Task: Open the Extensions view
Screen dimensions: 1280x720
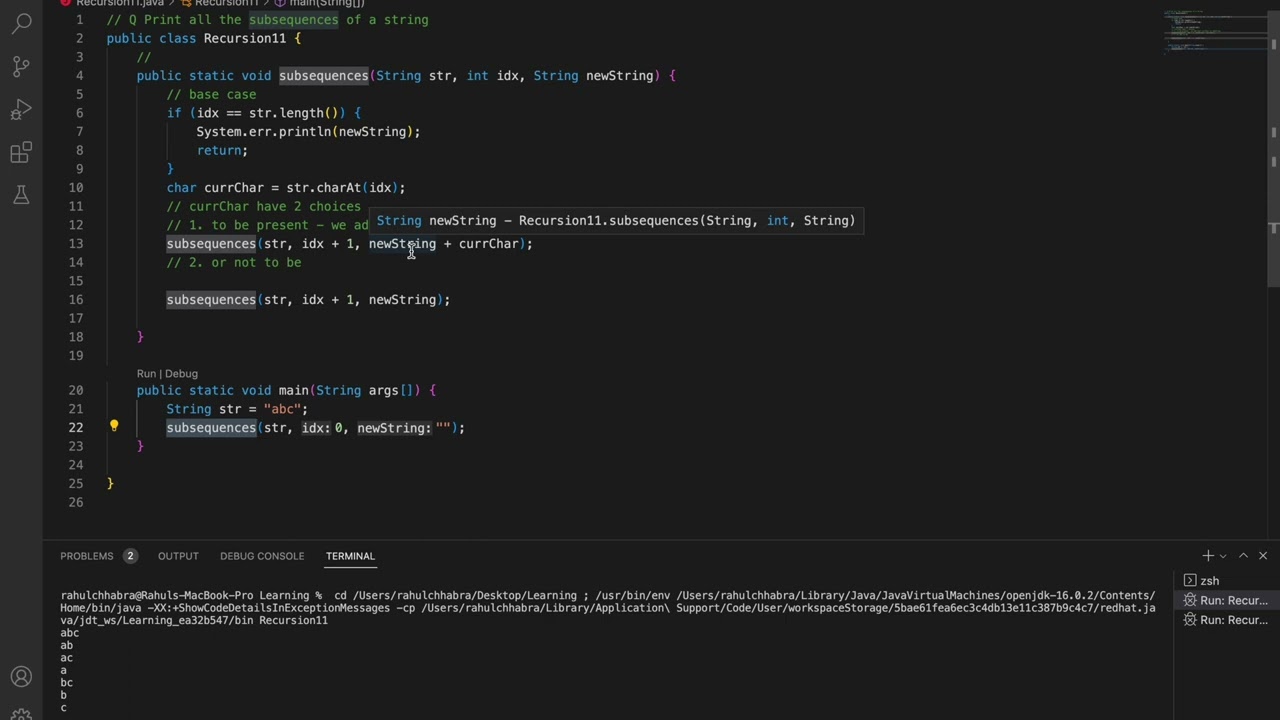Action: click(x=21, y=152)
